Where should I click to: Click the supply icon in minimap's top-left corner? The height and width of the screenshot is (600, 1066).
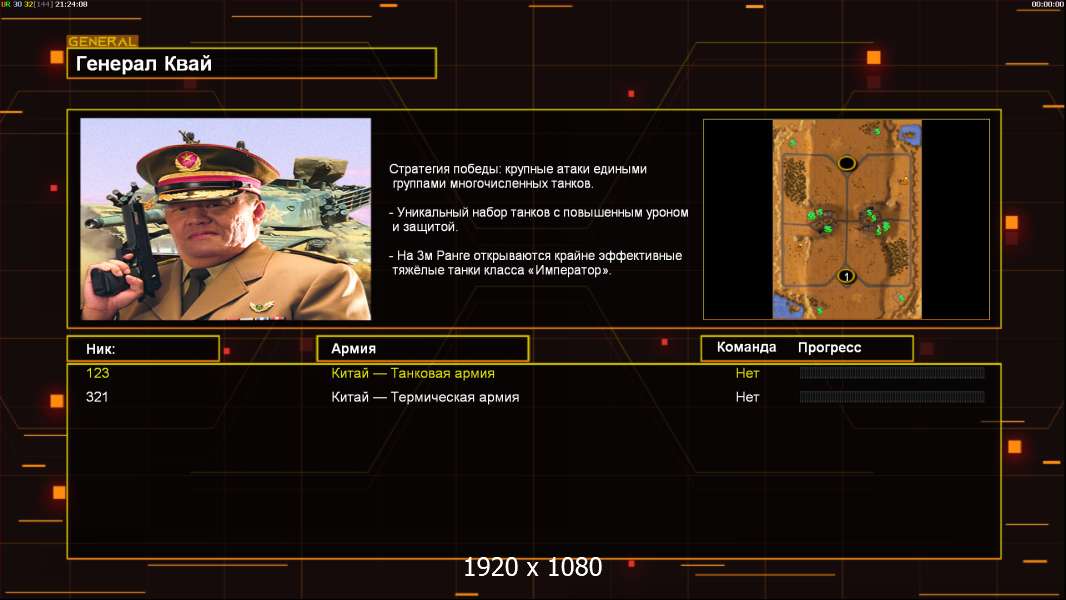click(x=792, y=144)
